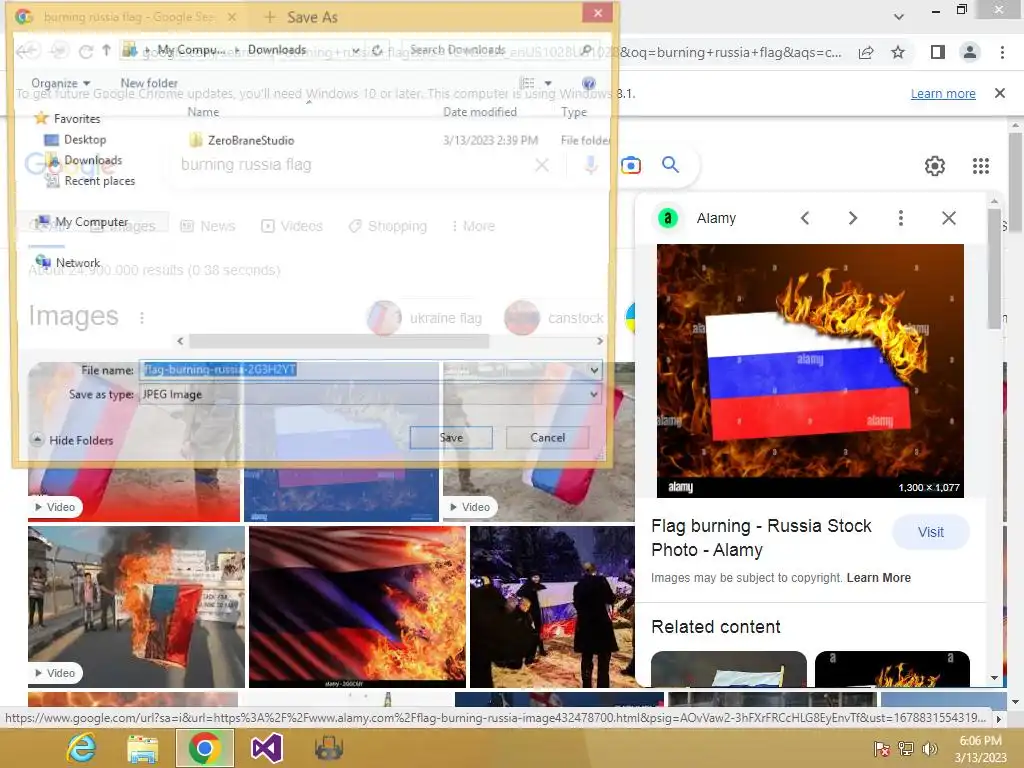Sort files by Date modified column
The width and height of the screenshot is (1024, 768).
tap(480, 112)
